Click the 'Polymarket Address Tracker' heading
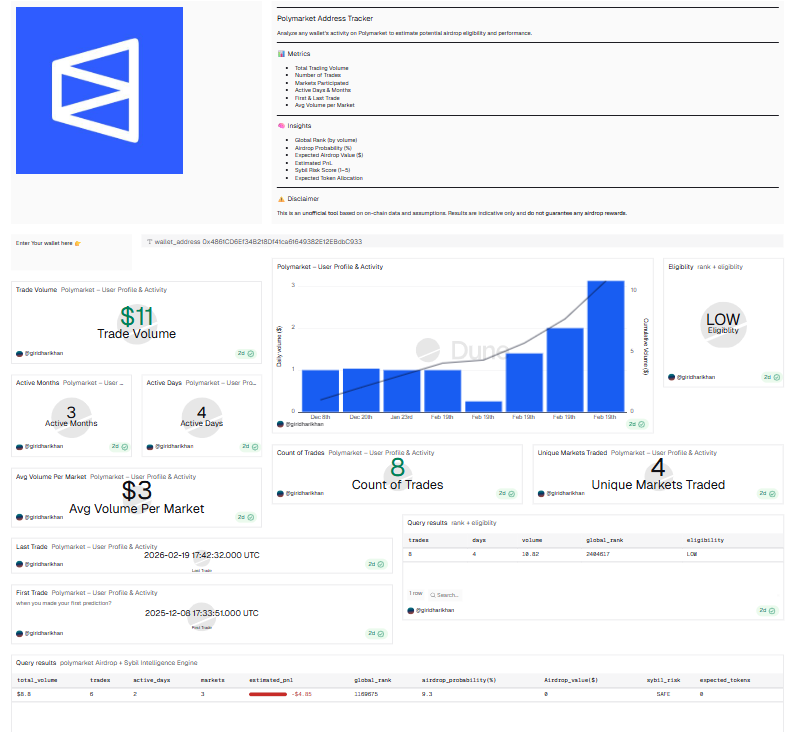The height and width of the screenshot is (732, 798). click(x=325, y=18)
